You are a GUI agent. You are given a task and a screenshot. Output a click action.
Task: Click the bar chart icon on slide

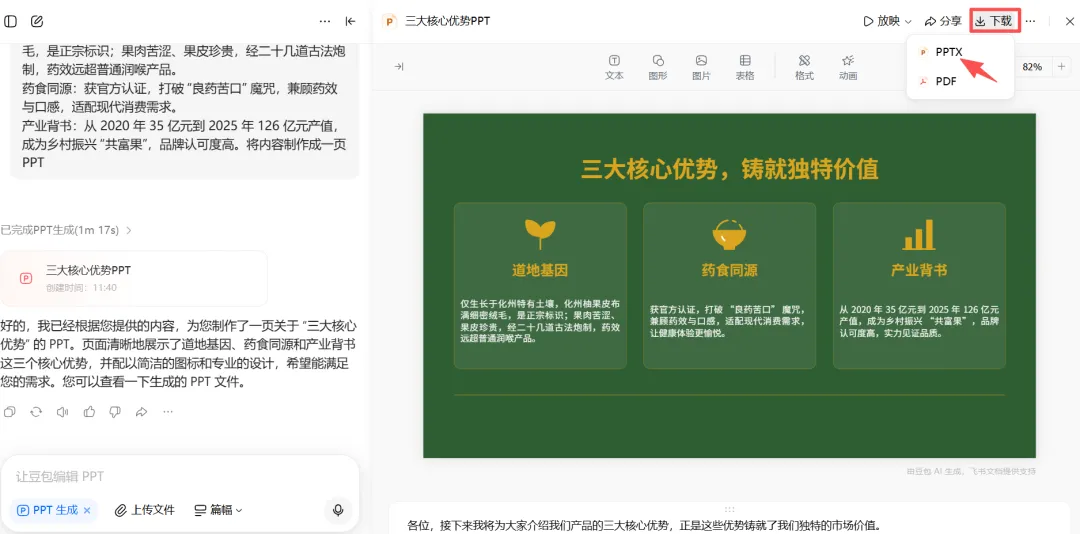pyautogui.click(x=919, y=234)
